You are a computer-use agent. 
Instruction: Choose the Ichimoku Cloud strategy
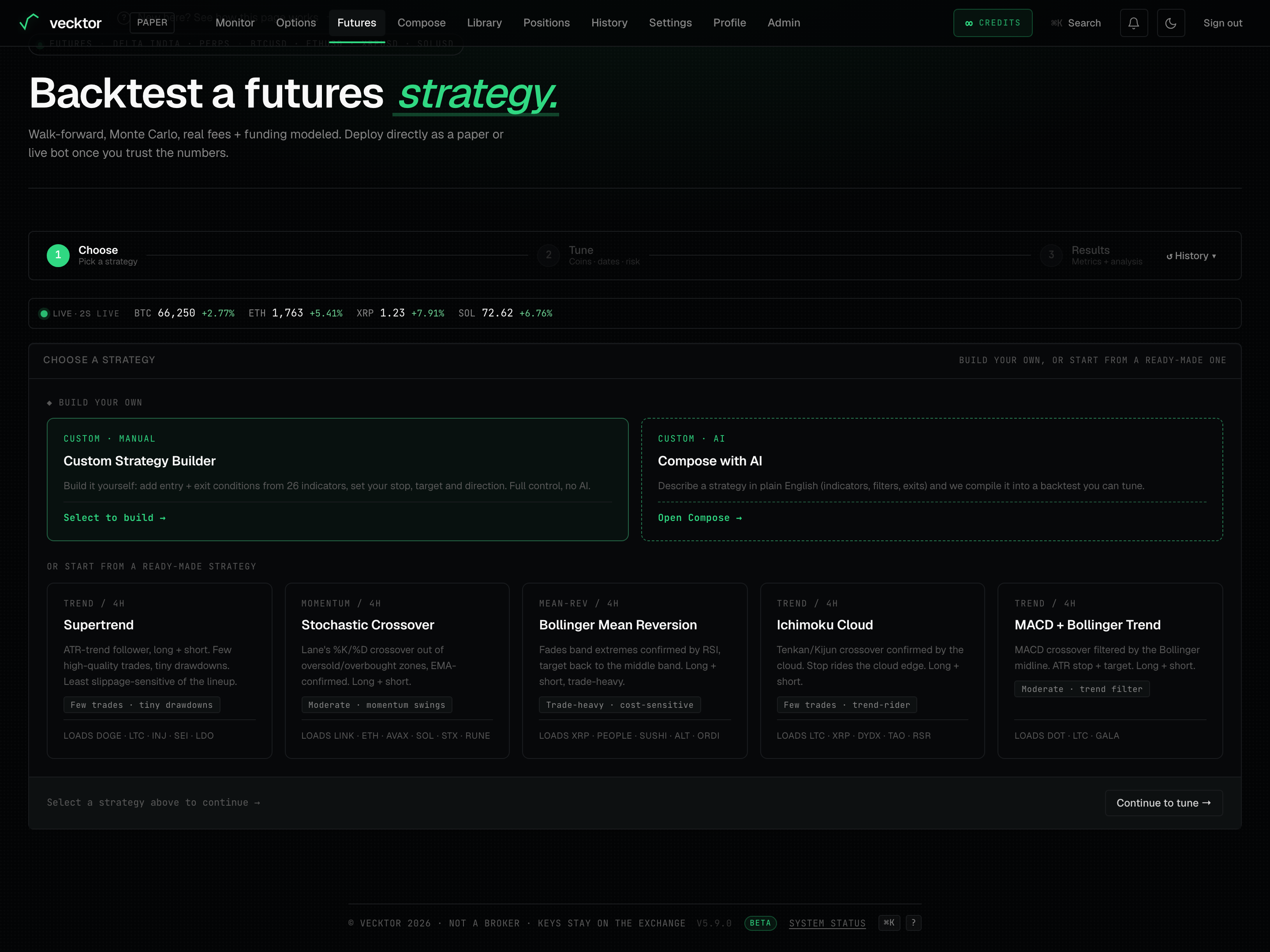872,671
